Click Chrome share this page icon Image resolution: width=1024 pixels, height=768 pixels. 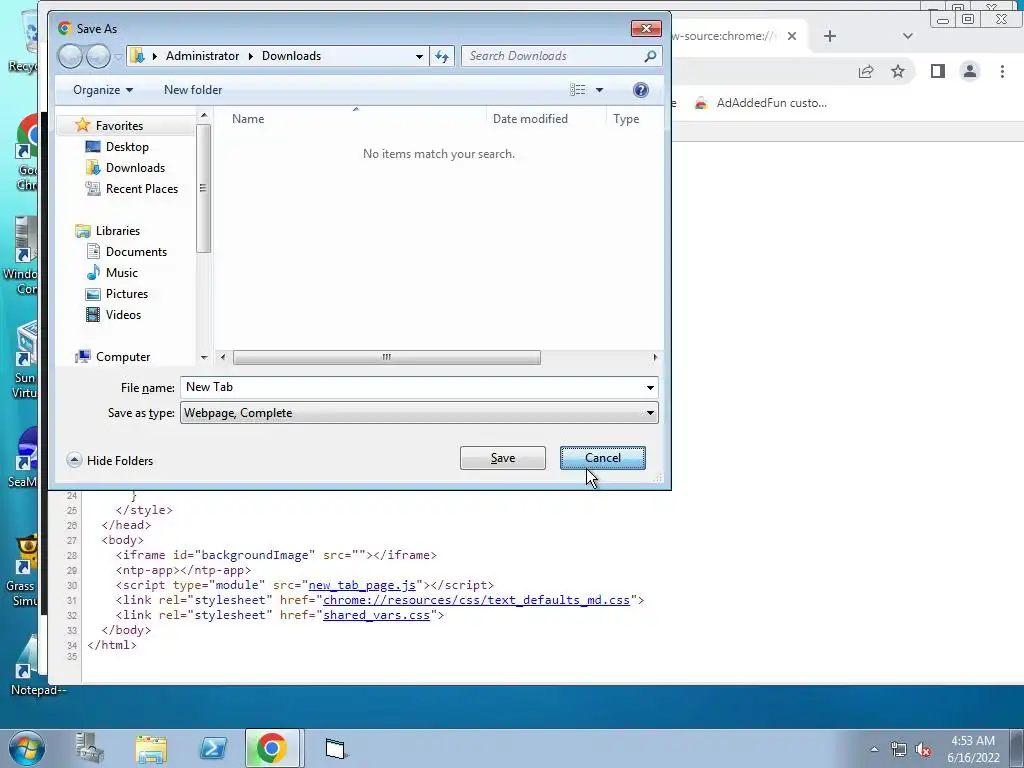[x=866, y=71]
